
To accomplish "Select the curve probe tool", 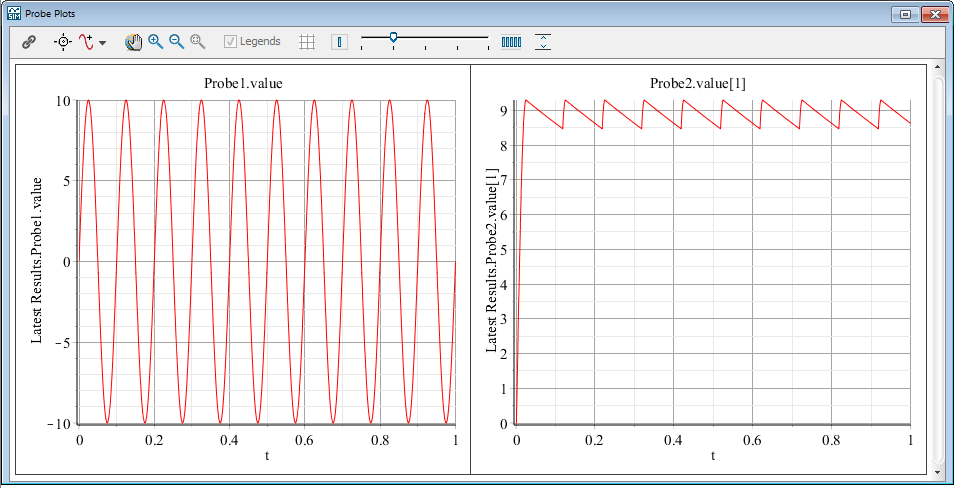I will pyautogui.click(x=86, y=42).
